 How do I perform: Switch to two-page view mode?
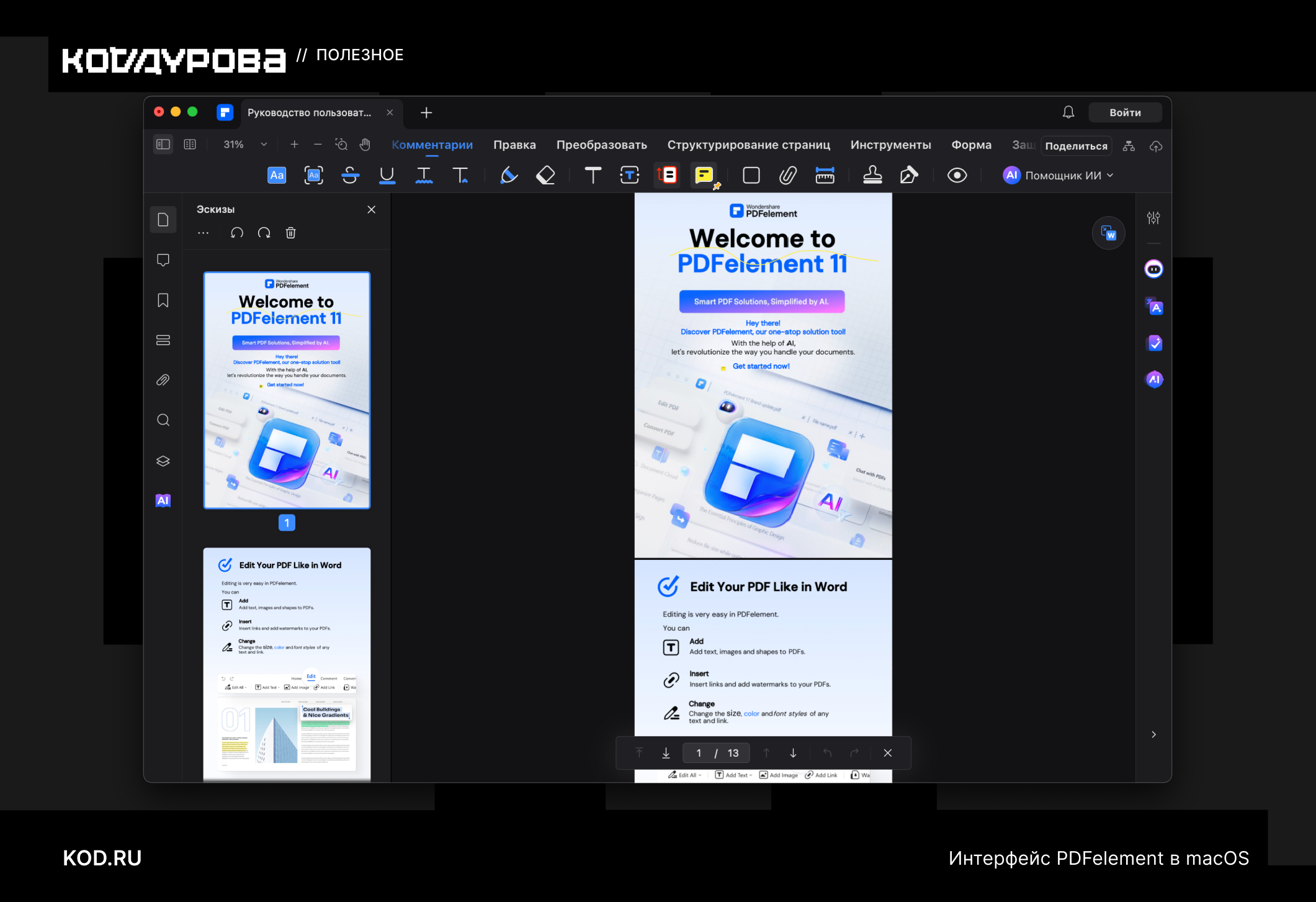pos(190,145)
